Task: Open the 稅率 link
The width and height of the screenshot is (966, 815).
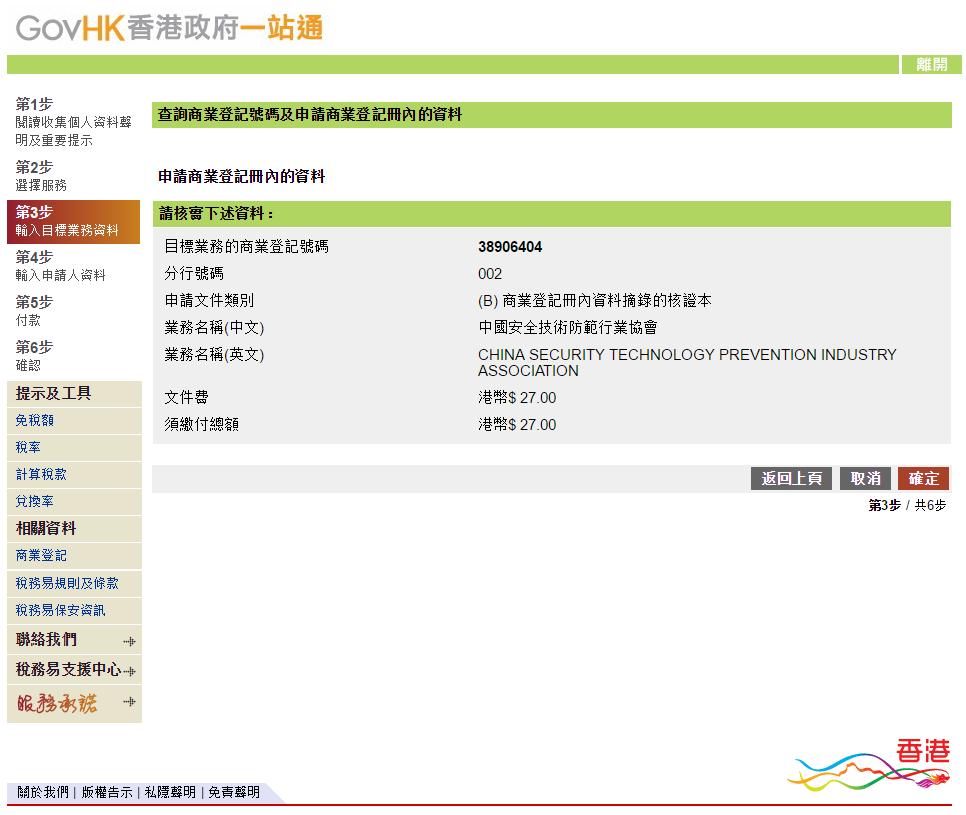Action: coord(28,447)
